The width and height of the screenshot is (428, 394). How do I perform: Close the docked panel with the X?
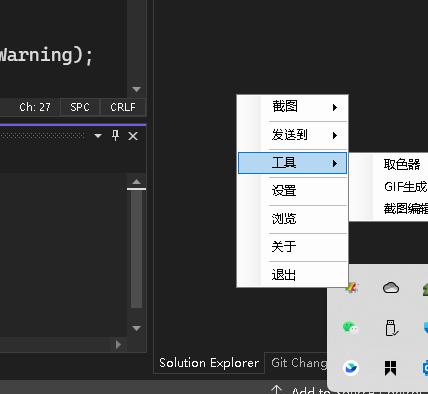point(133,136)
